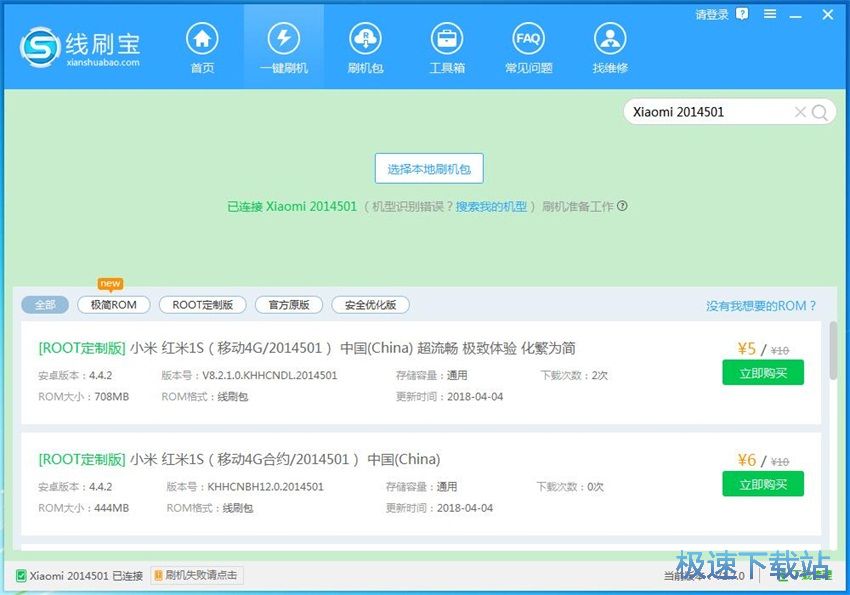
Task: Select the 官方原版 filter tab
Action: (289, 305)
